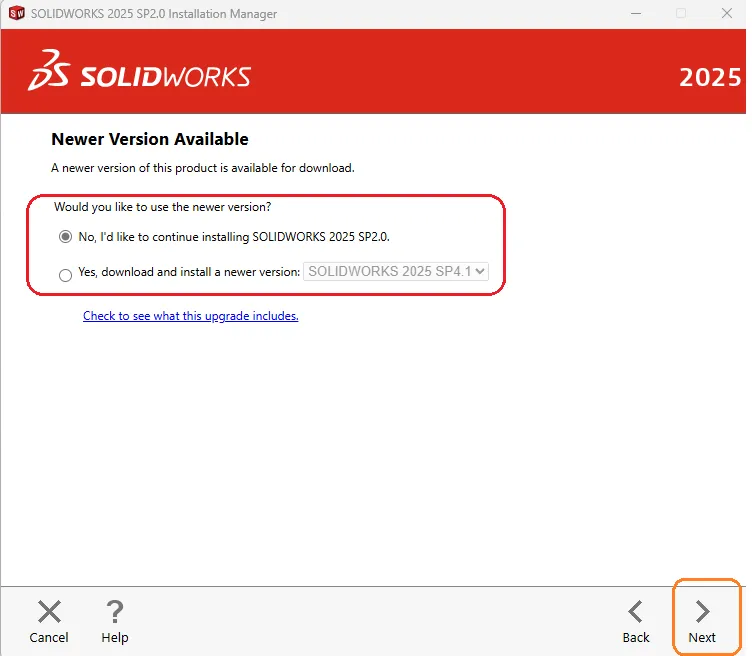Click the SOLIDWORKS title bar app icon
This screenshot has width=752, height=656.
click(16, 13)
